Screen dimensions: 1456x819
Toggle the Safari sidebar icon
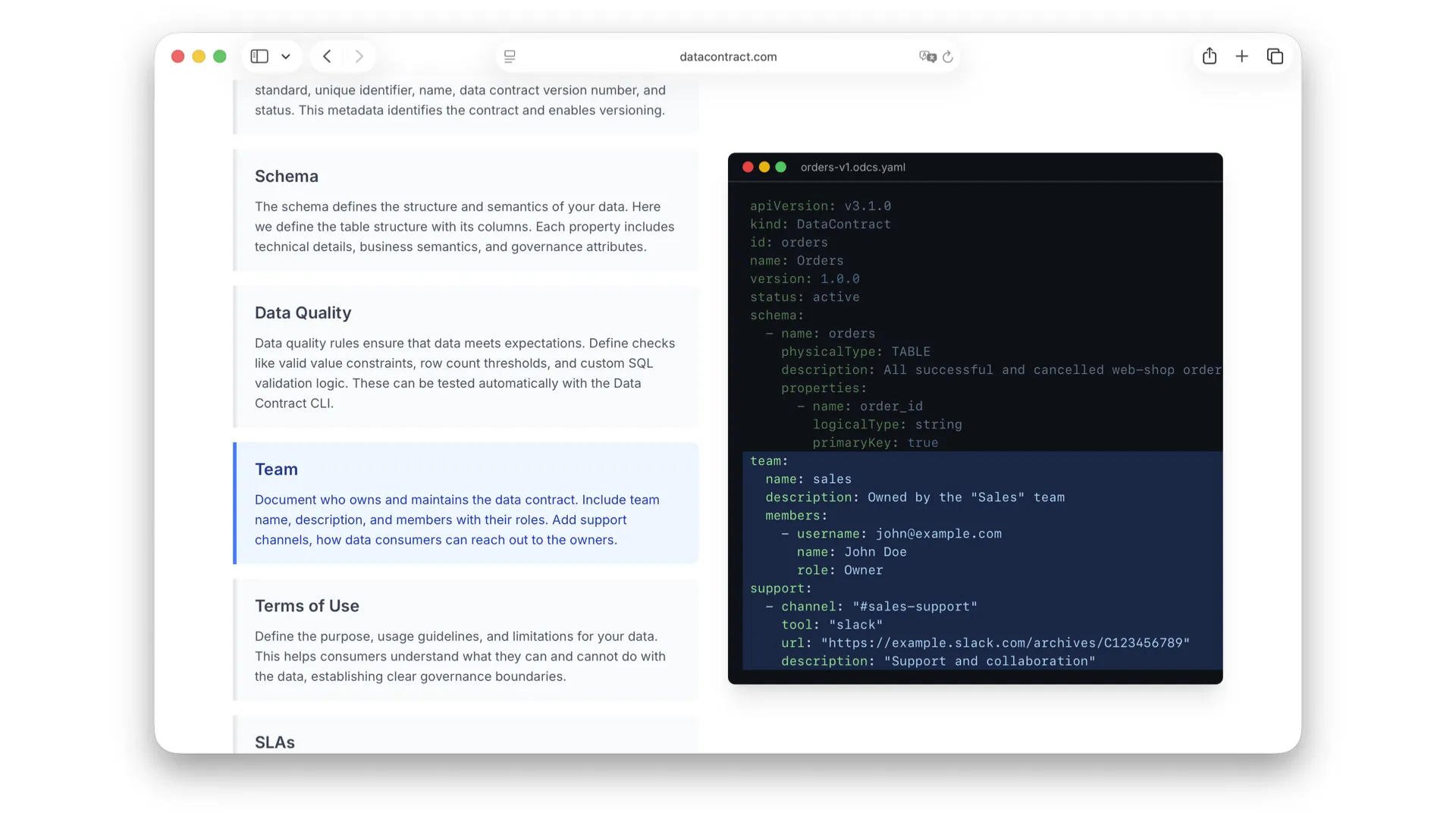coord(259,56)
